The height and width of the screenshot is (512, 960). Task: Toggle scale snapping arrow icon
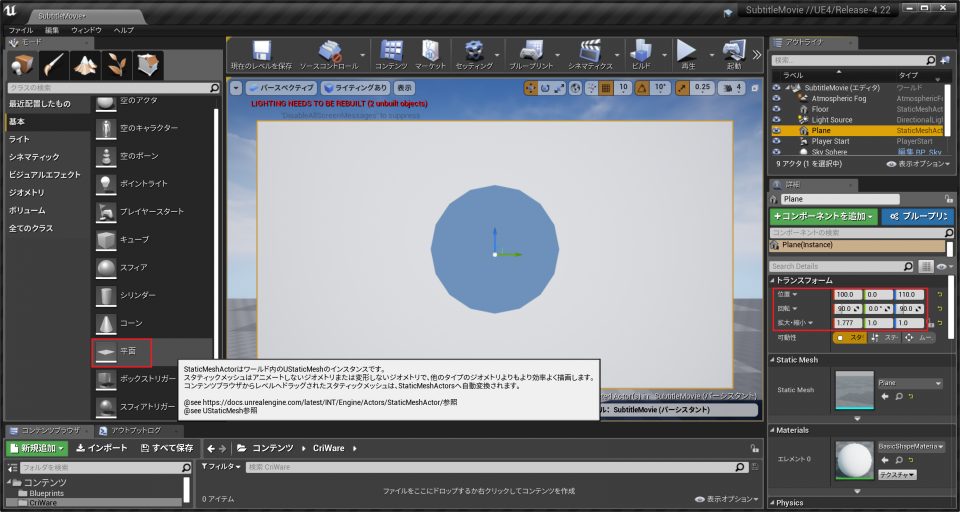click(683, 88)
